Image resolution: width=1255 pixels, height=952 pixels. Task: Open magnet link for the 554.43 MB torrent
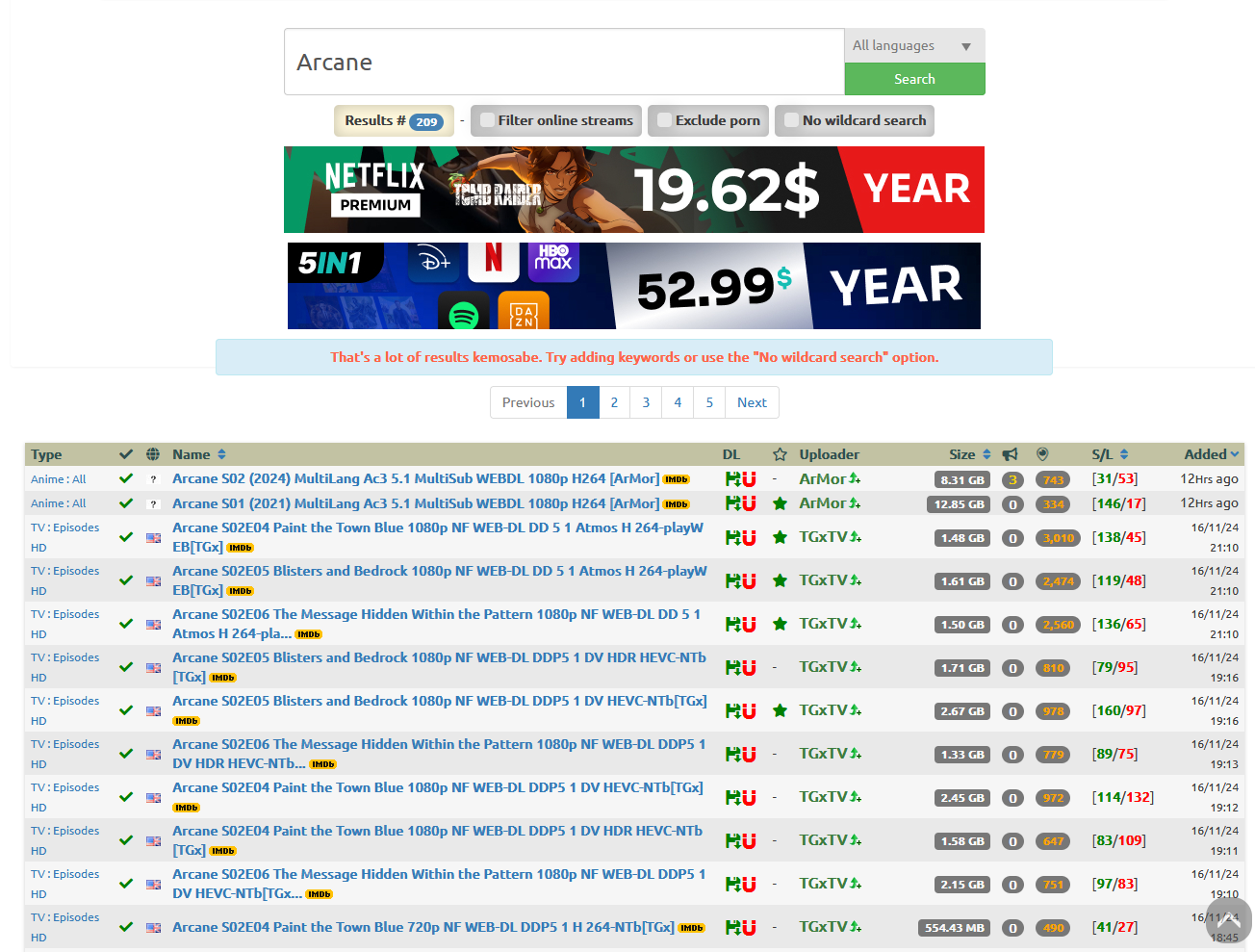pos(749,927)
